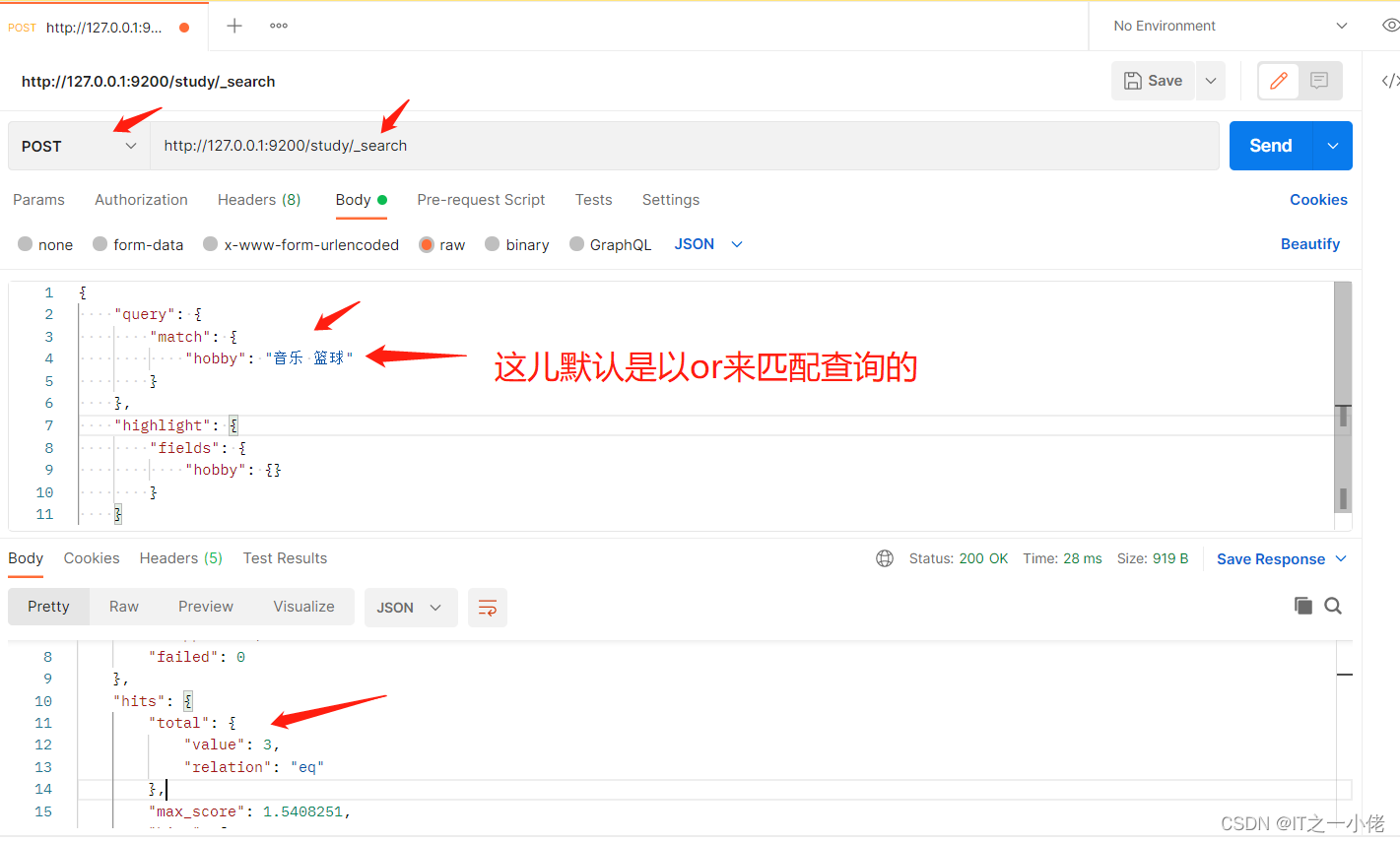Open the Save options arrow dropdown
Viewport: 1400px width, 842px height.
pos(1211,81)
